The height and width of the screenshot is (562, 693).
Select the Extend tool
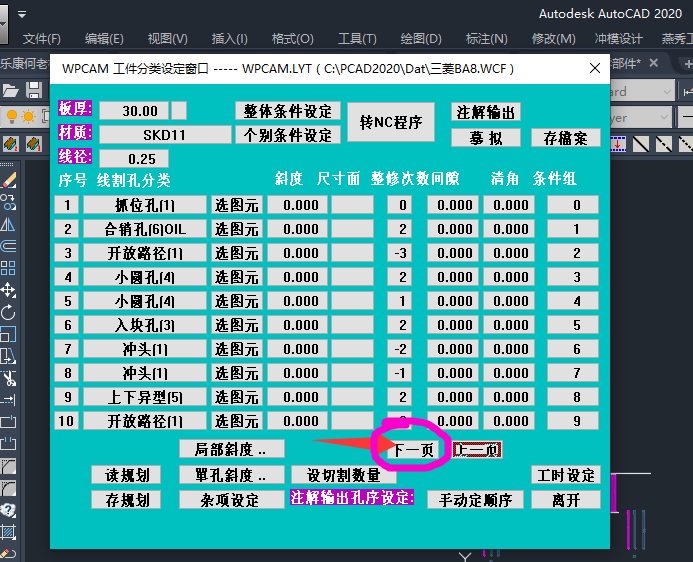coord(8,400)
